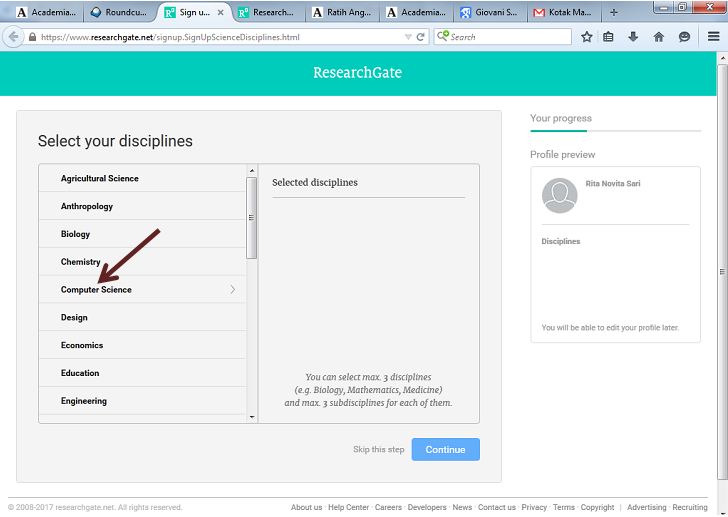Click the name Rita Novita Sari
This screenshot has height=517, width=728.
[x=612, y=184]
